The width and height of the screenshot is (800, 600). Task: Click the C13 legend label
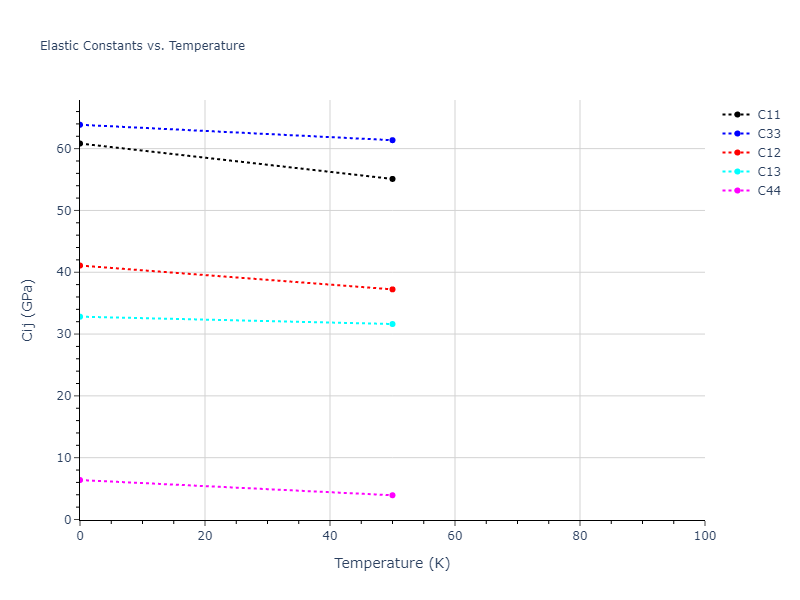768,172
